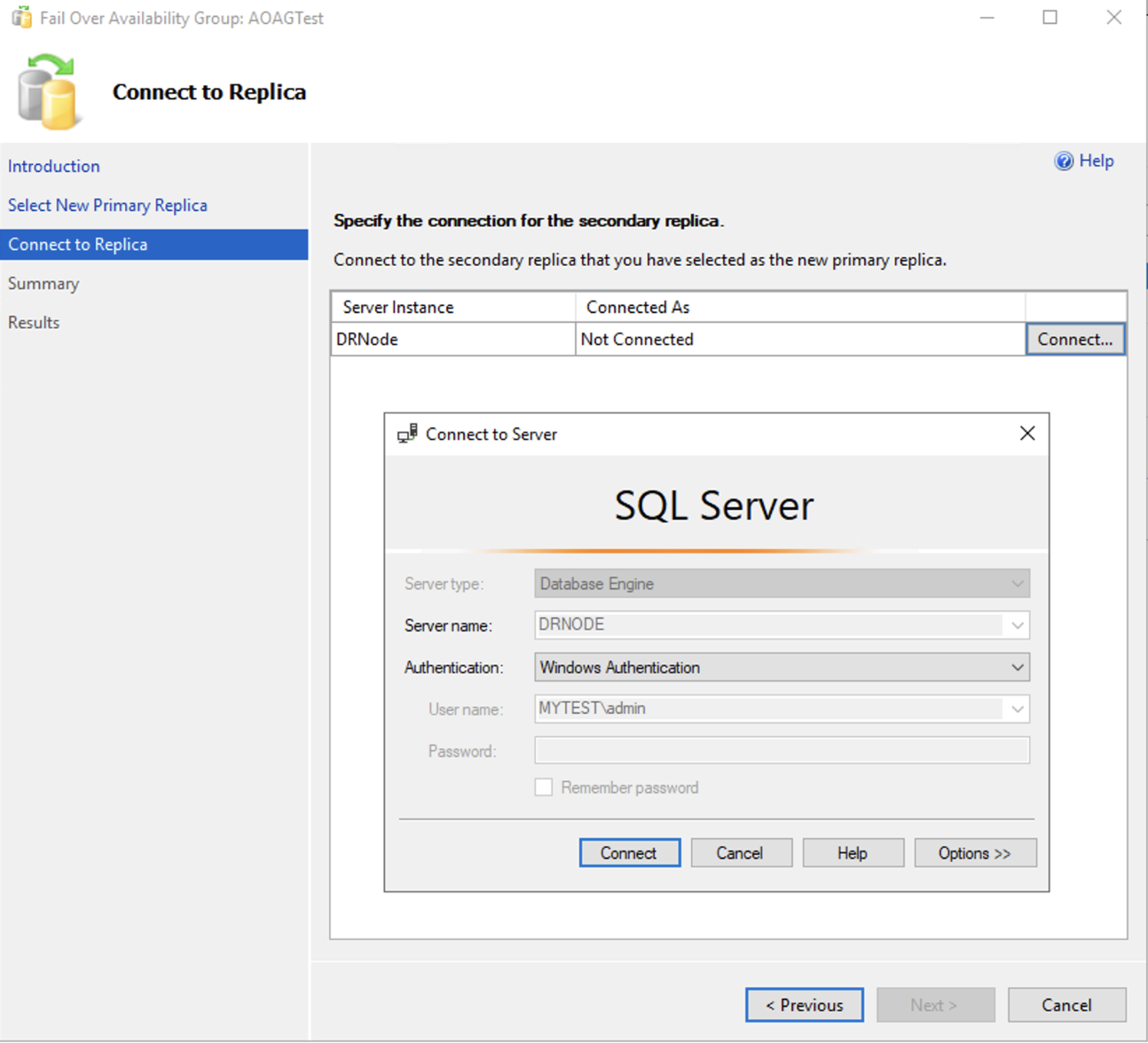Enable the Remember password checkbox

tap(543, 787)
